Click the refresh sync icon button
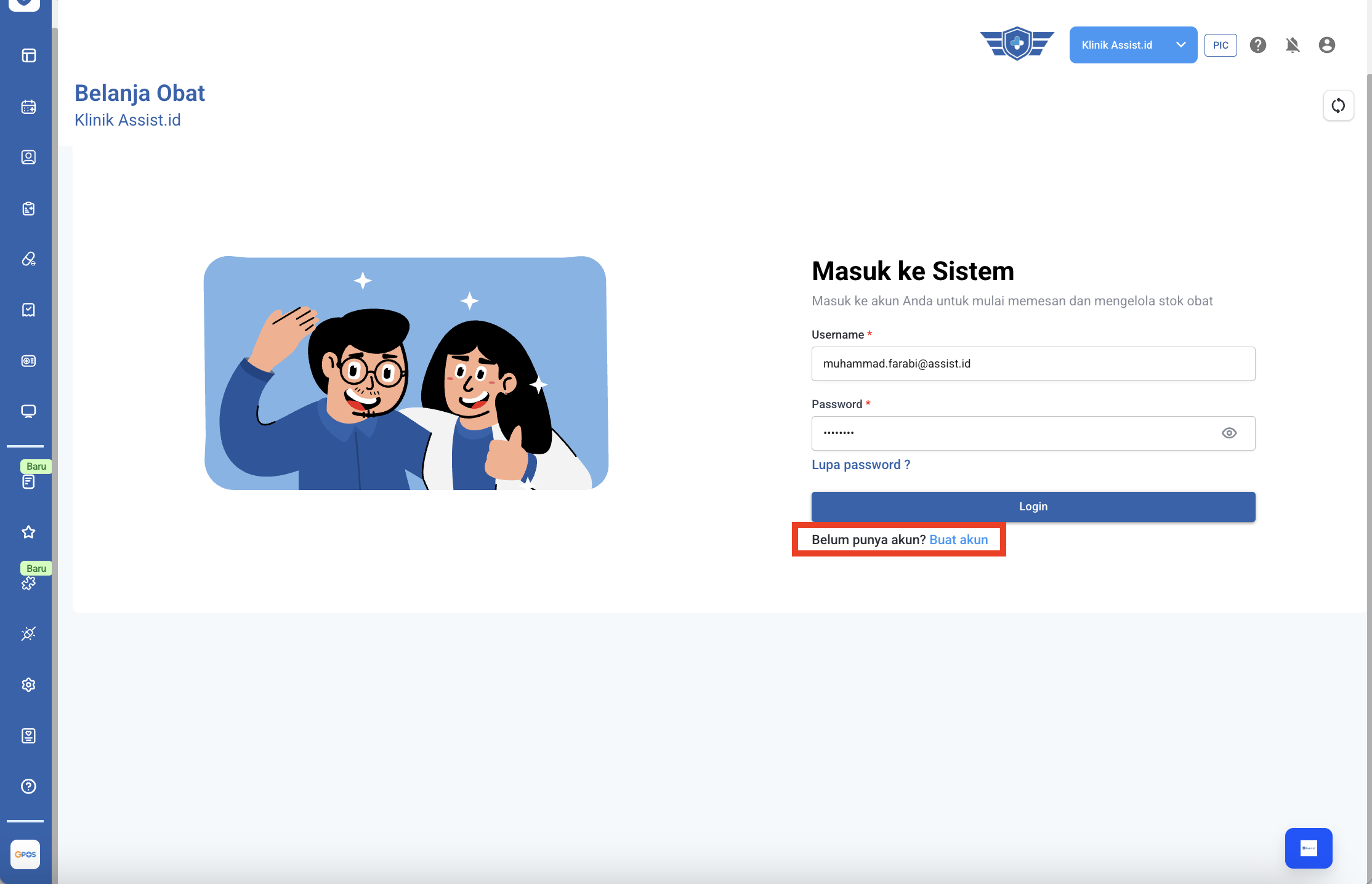 [1338, 105]
